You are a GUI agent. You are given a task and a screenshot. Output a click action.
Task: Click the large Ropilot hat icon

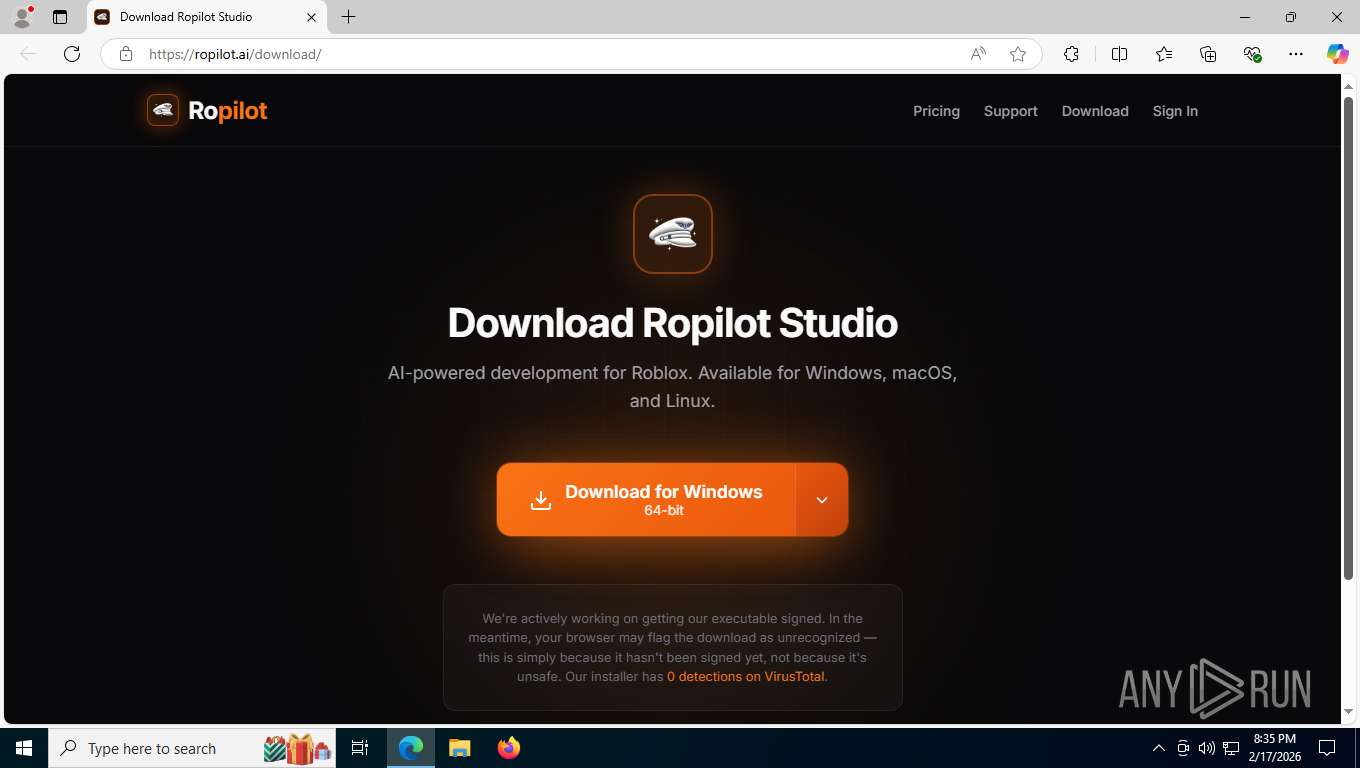673,234
